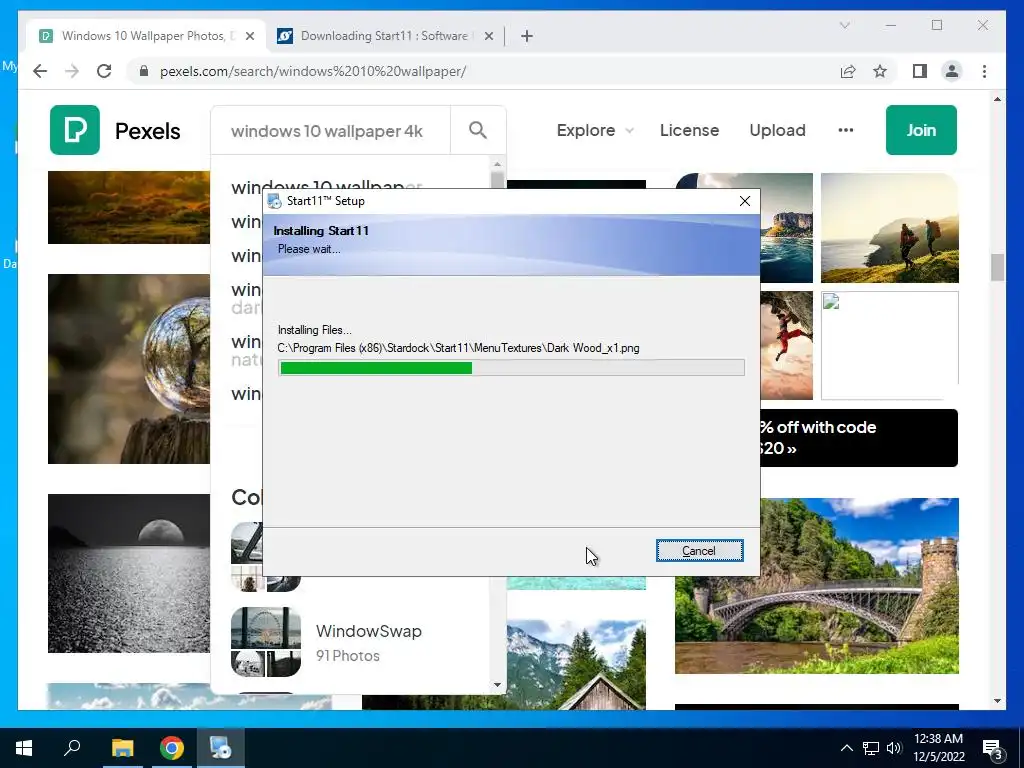Open the stone bridge and tower photo
Image resolution: width=1024 pixels, height=768 pixels.
pyautogui.click(x=816, y=585)
